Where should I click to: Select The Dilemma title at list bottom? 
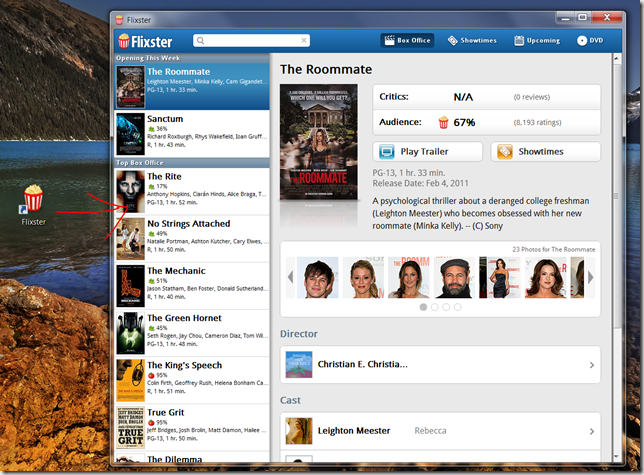click(x=175, y=459)
